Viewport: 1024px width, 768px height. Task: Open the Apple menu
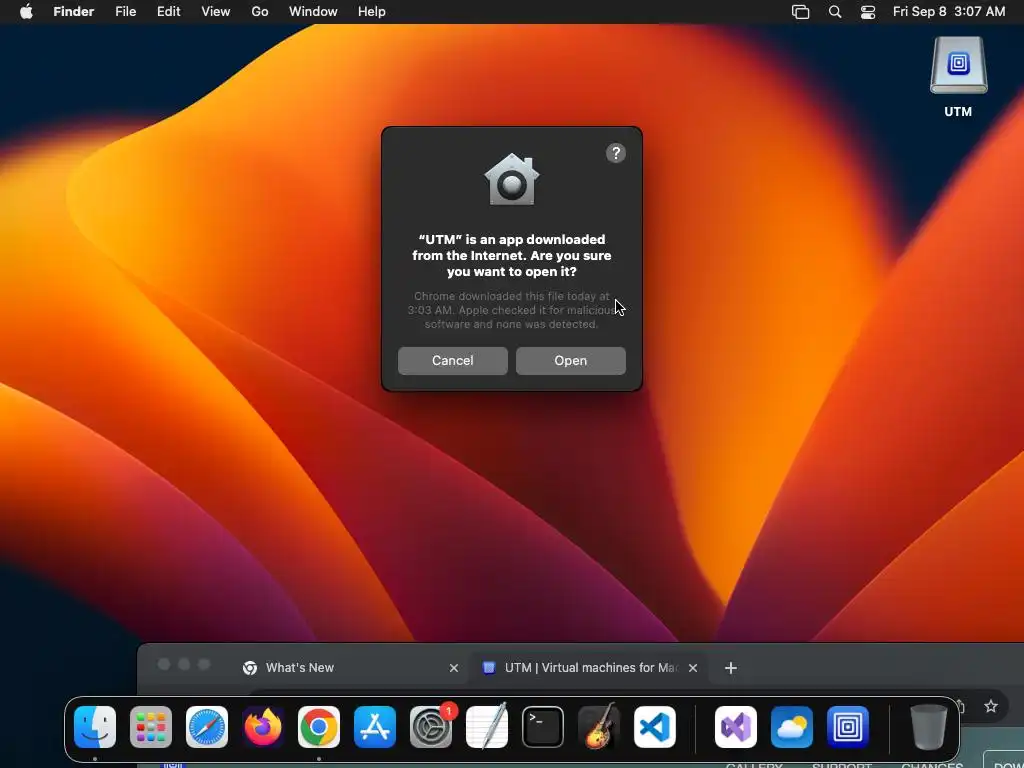pyautogui.click(x=26, y=12)
